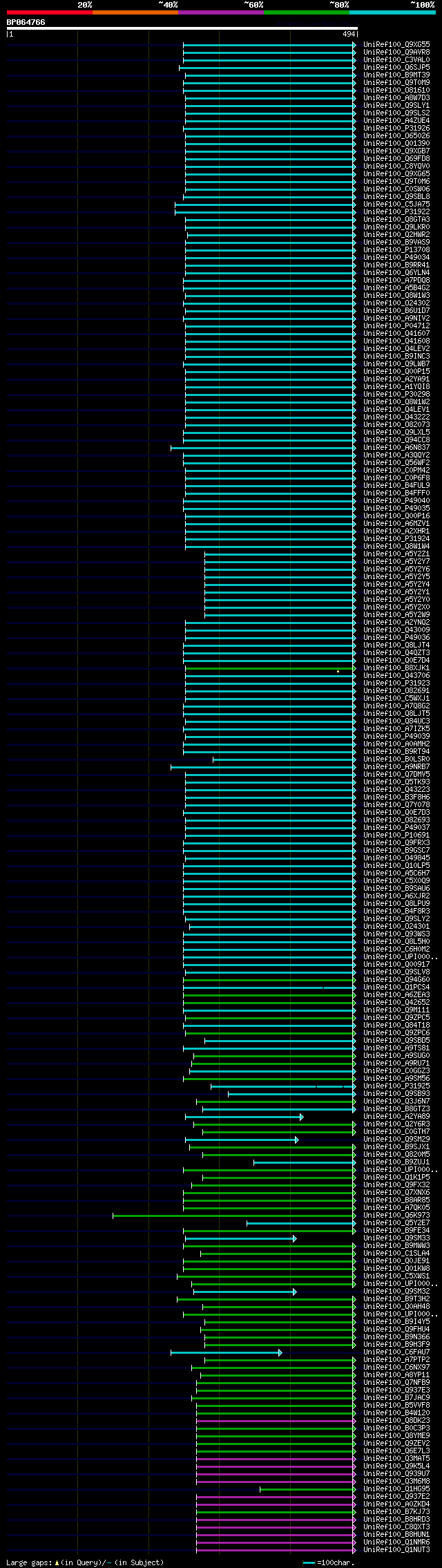Select the UniRef100_Q9SM29 label
The width and height of the screenshot is (442, 1568).
396,1139
